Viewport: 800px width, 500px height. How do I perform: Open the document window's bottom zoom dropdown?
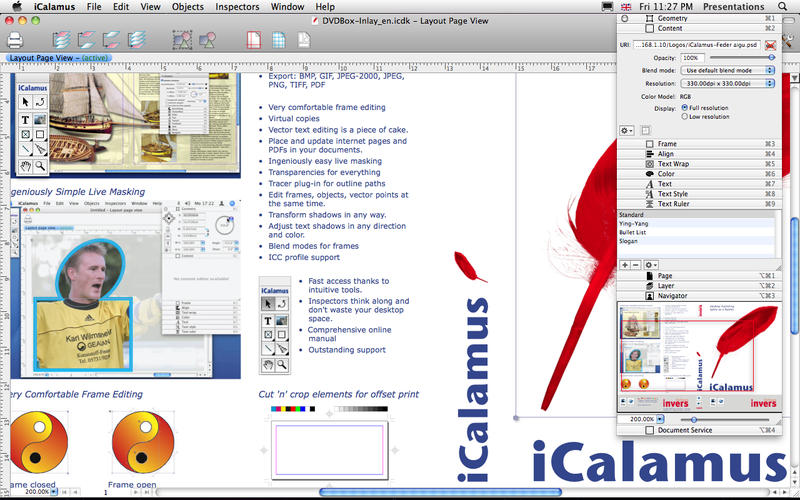click(x=54, y=492)
